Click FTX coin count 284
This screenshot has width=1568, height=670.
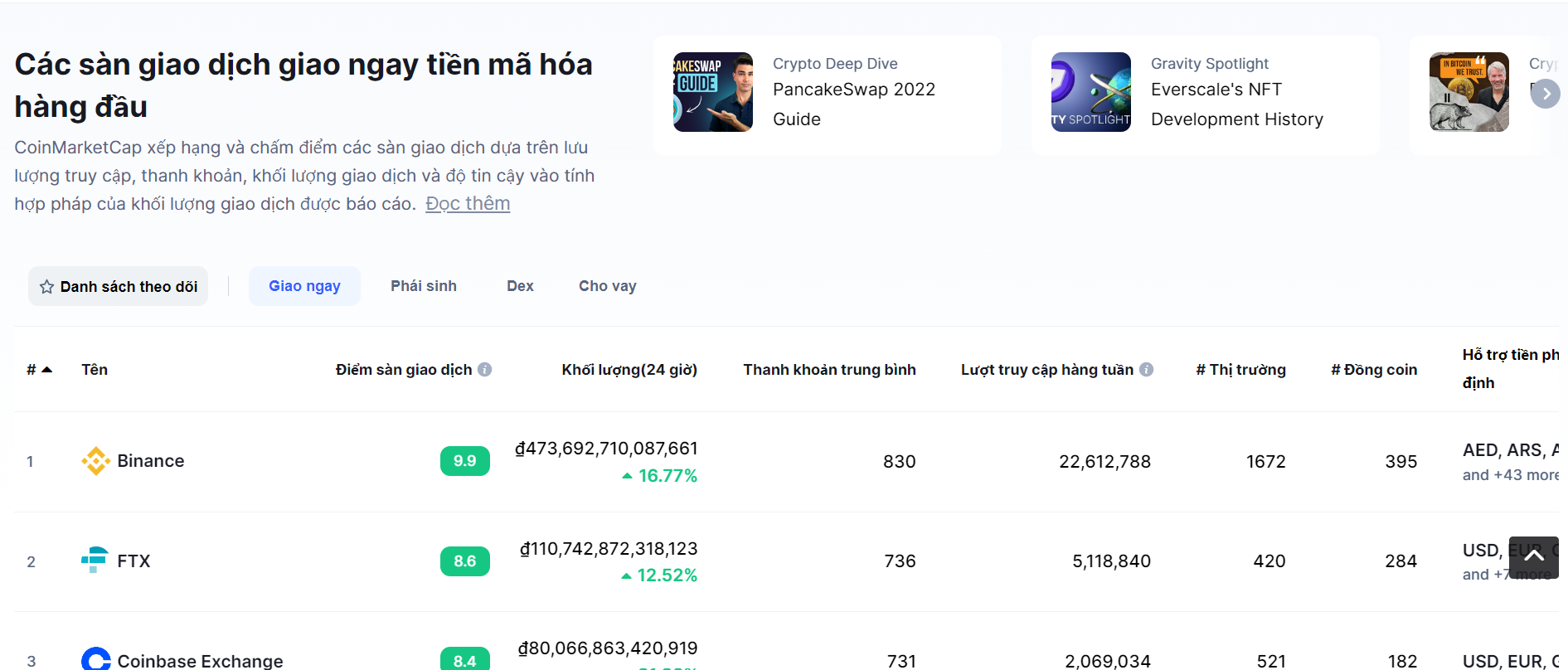coord(1401,561)
